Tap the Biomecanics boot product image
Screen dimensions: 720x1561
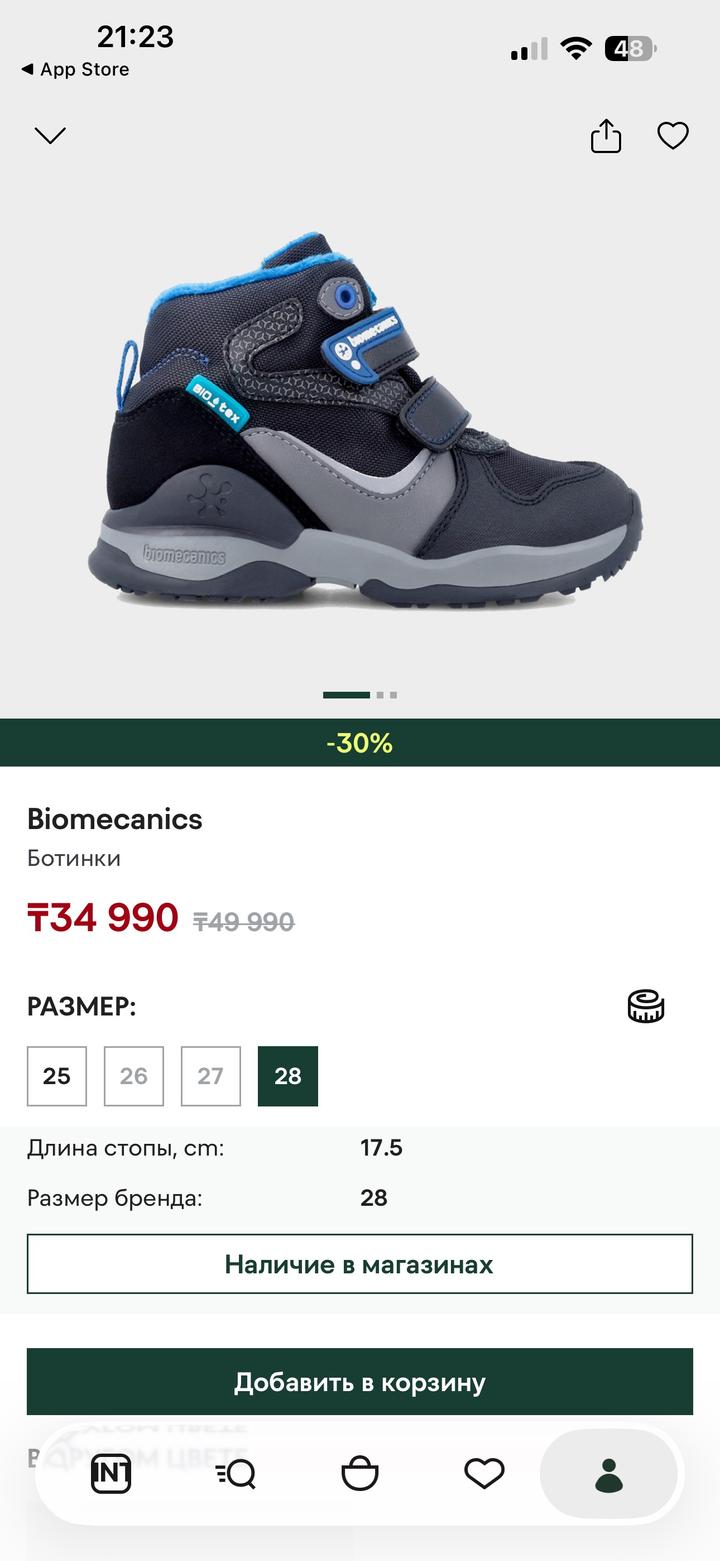365,420
